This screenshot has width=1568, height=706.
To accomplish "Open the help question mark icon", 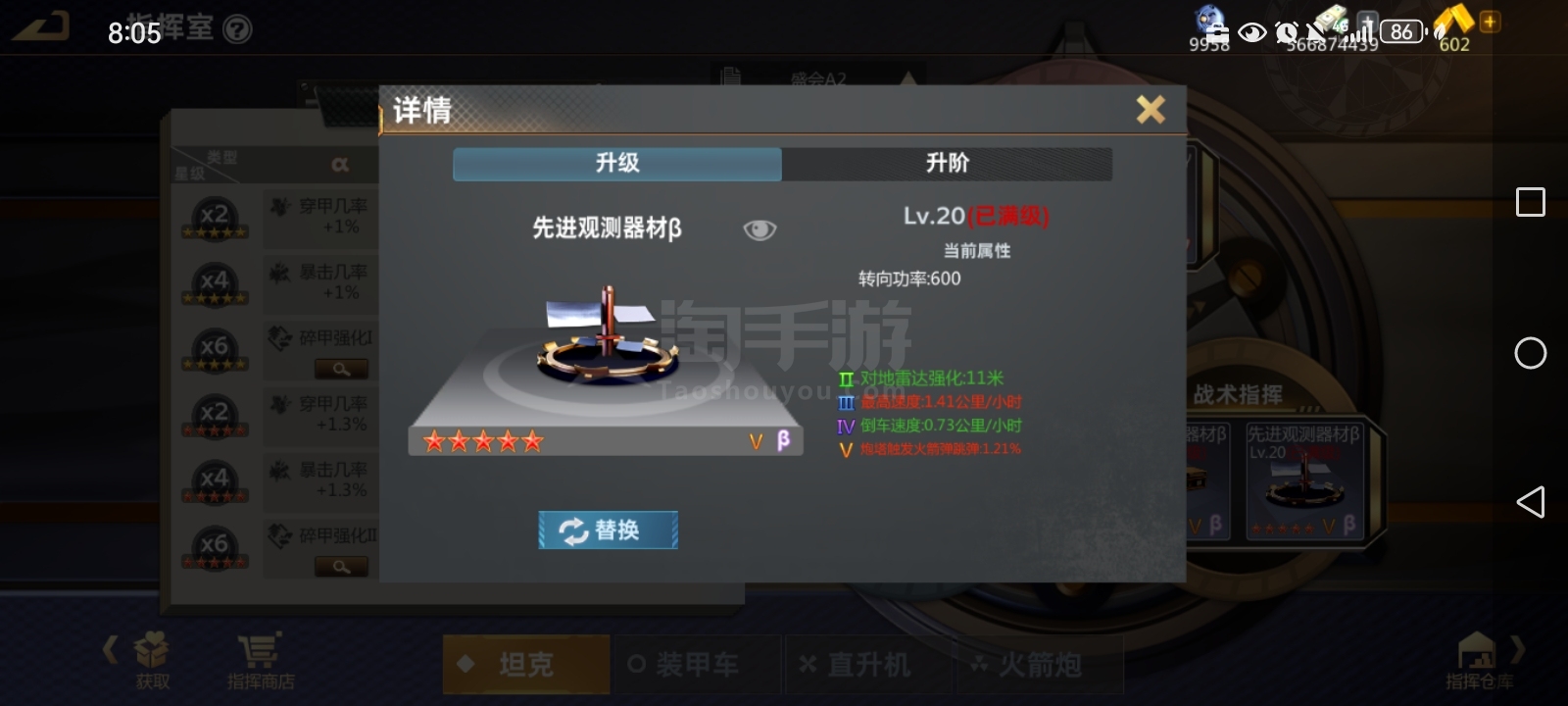I will 237,30.
